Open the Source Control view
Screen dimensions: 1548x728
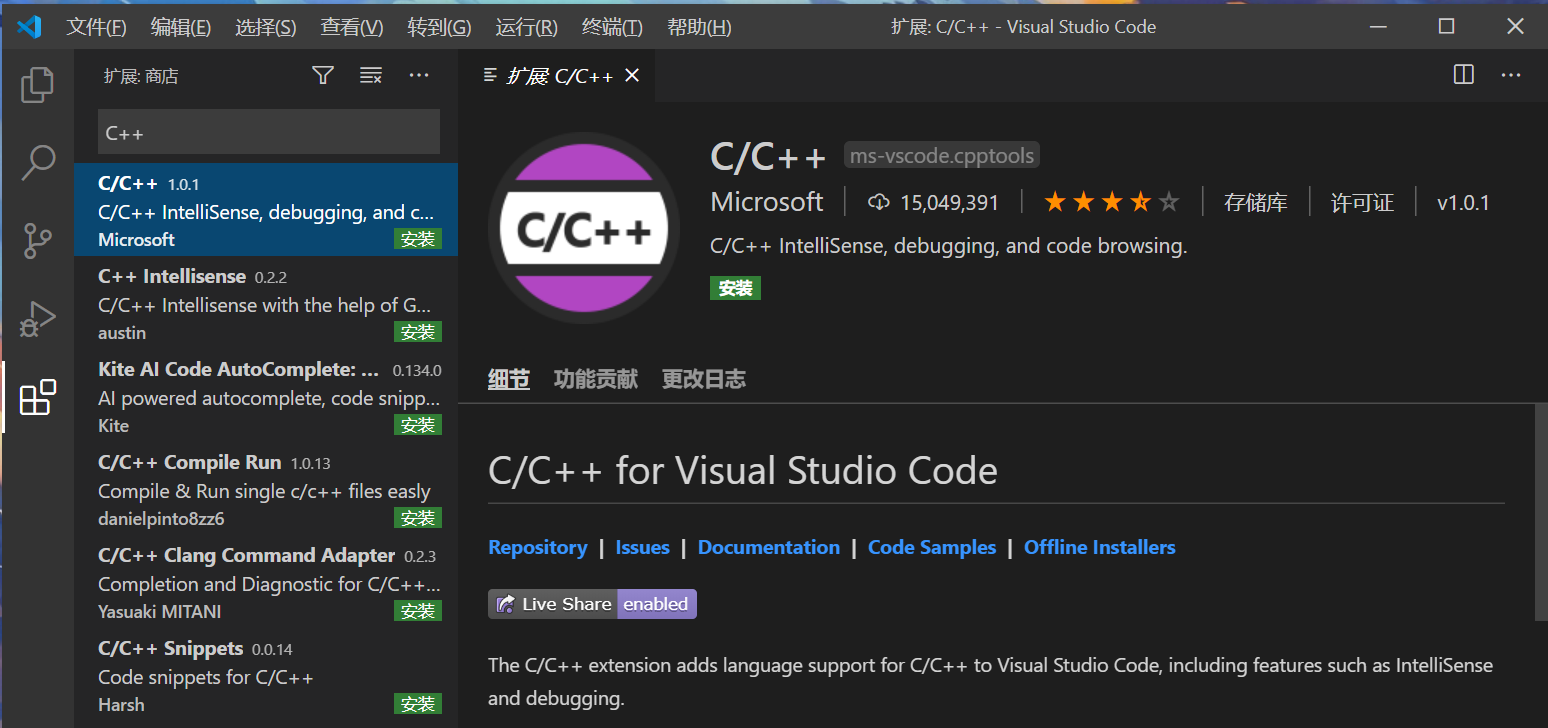(x=37, y=241)
